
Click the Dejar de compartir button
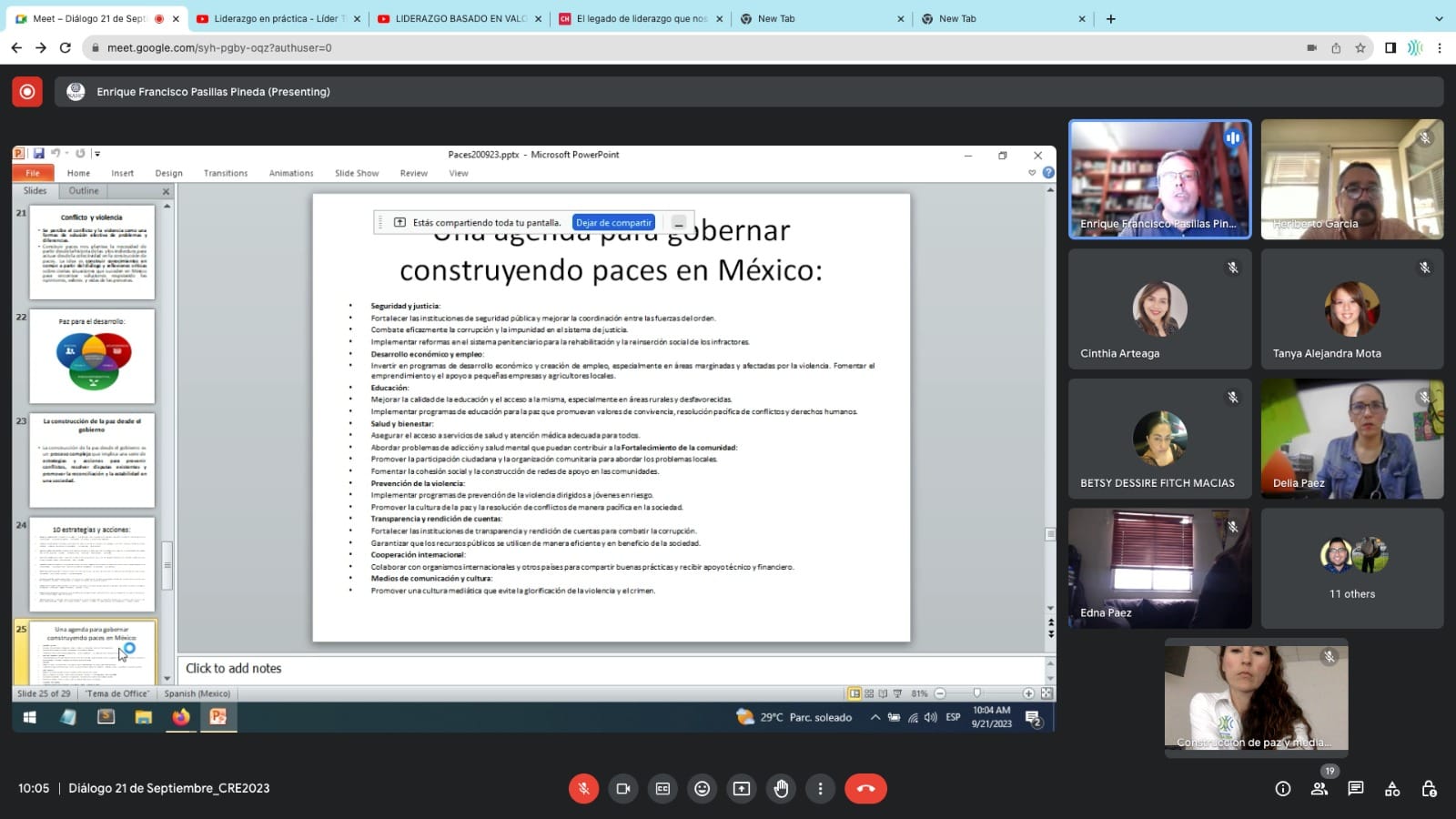613,222
